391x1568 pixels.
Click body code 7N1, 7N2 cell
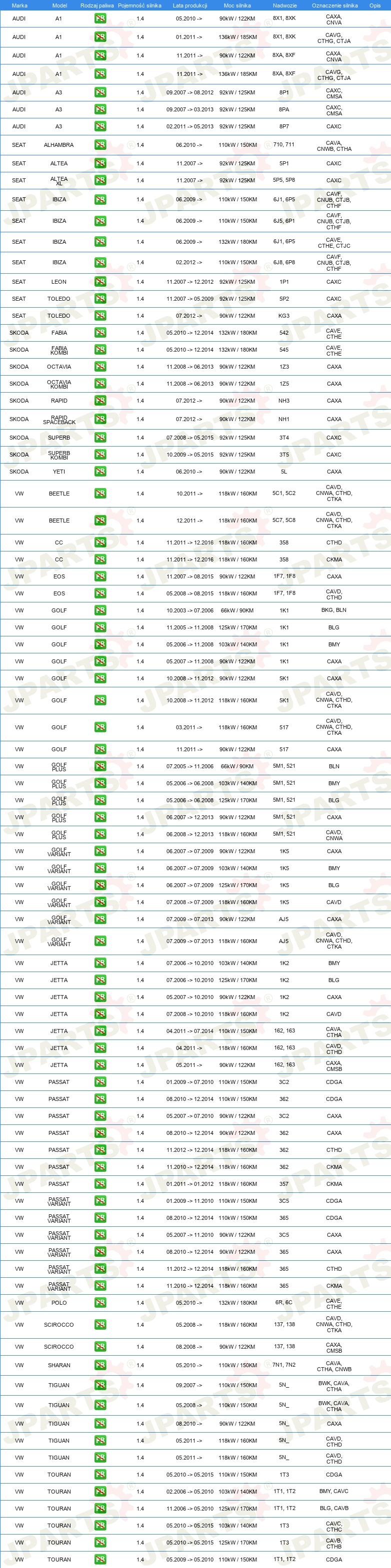click(284, 1365)
